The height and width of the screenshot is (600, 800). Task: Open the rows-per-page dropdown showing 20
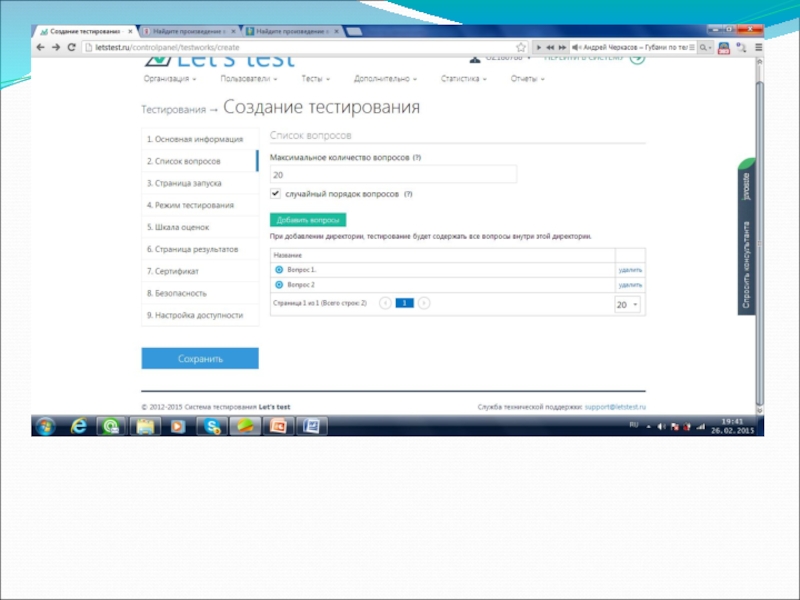pos(628,305)
